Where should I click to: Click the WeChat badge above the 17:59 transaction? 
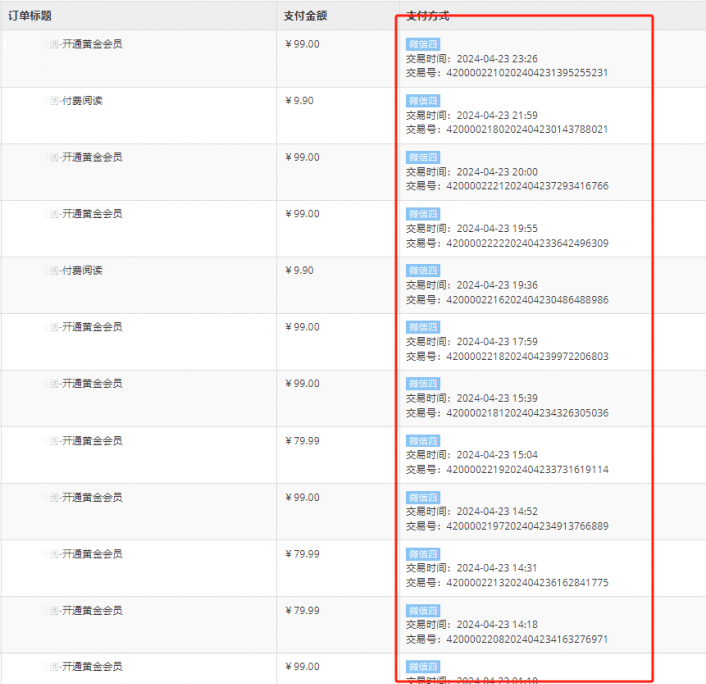tap(422, 327)
